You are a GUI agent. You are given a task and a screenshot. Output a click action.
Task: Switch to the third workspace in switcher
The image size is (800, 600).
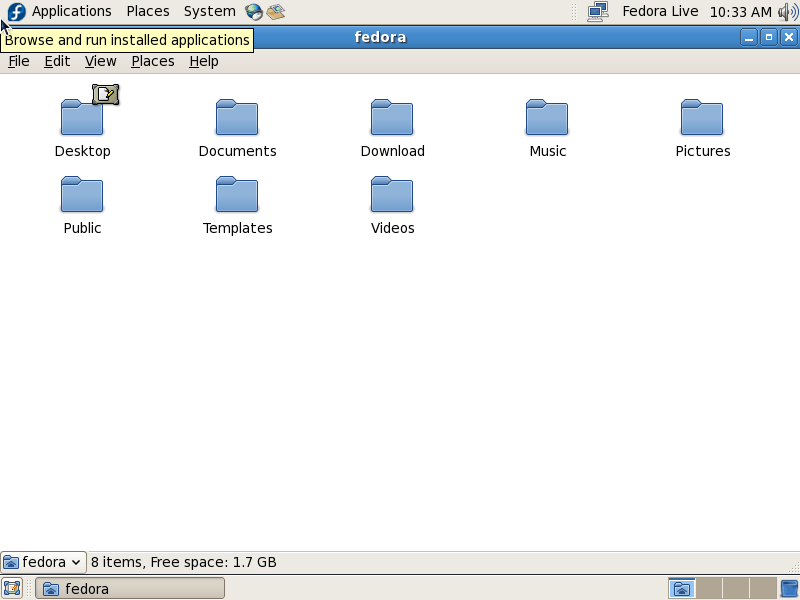click(735, 589)
